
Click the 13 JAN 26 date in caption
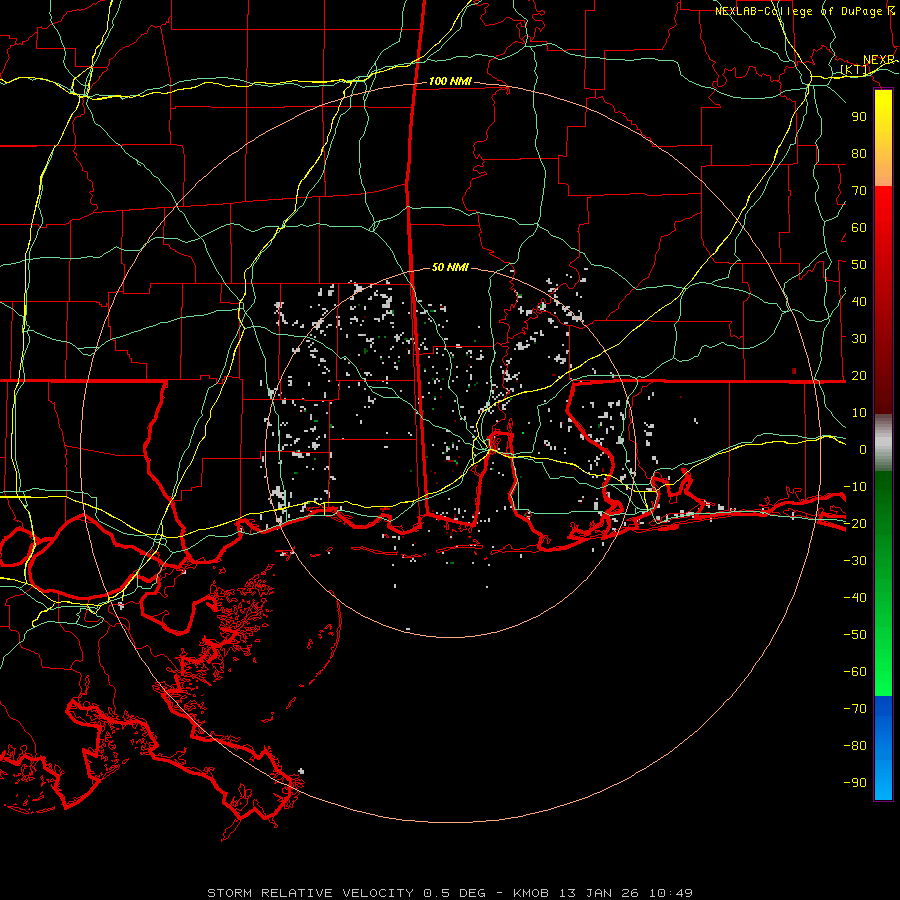(599, 893)
